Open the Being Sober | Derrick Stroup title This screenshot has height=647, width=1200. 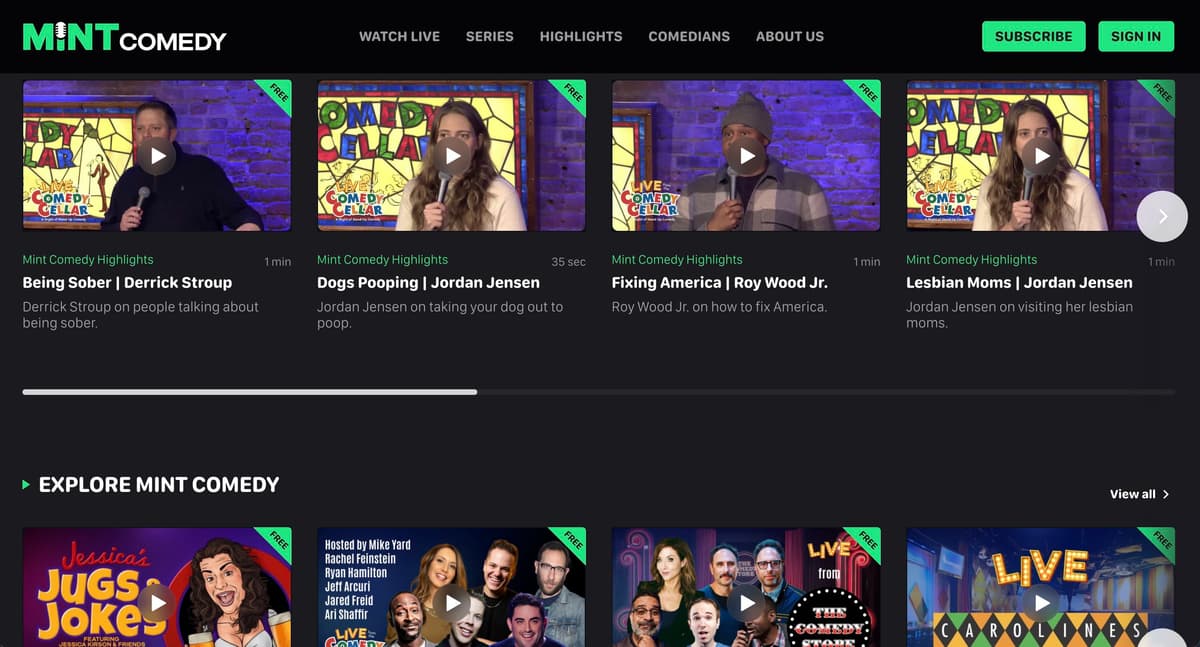pos(127,283)
